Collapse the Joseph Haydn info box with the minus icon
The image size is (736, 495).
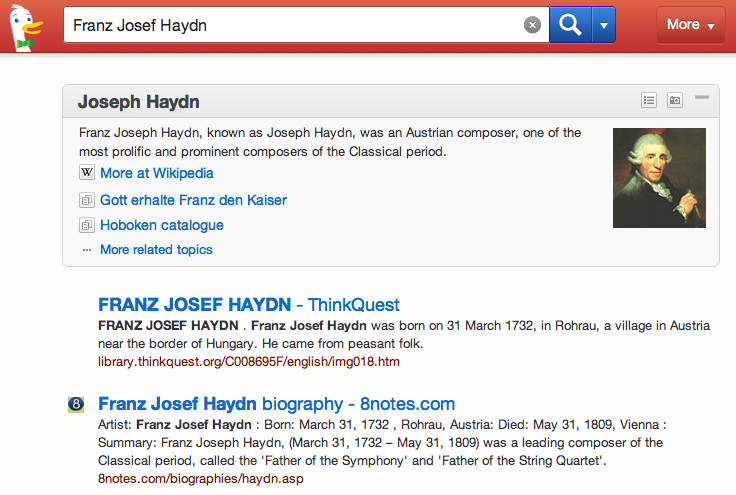pos(702,98)
